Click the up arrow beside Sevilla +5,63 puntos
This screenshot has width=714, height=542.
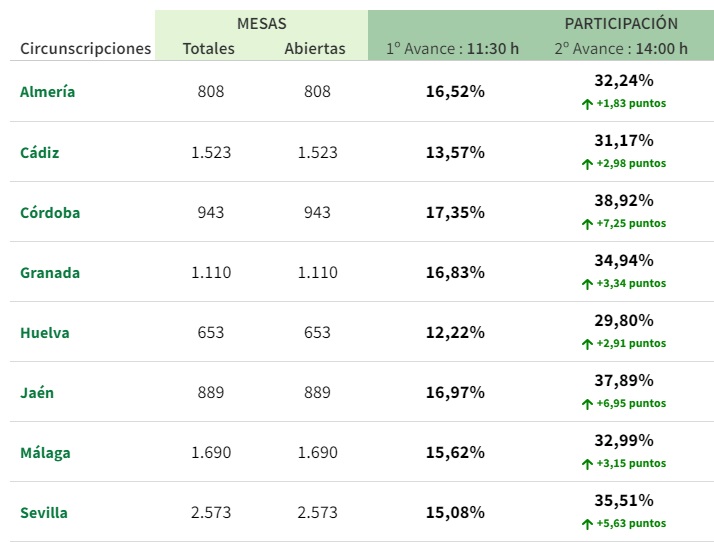click(x=587, y=524)
